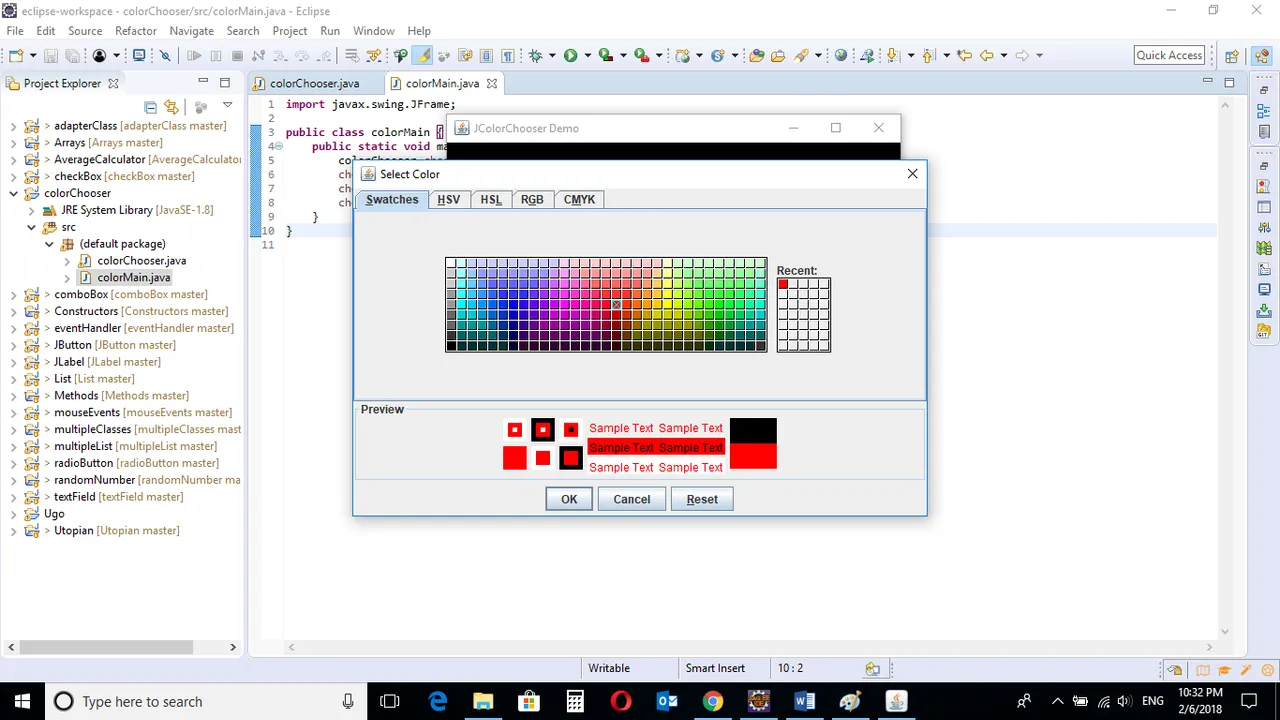Viewport: 1280px width, 720px height.
Task: Click Reset in Select Color dialog
Action: pos(702,499)
